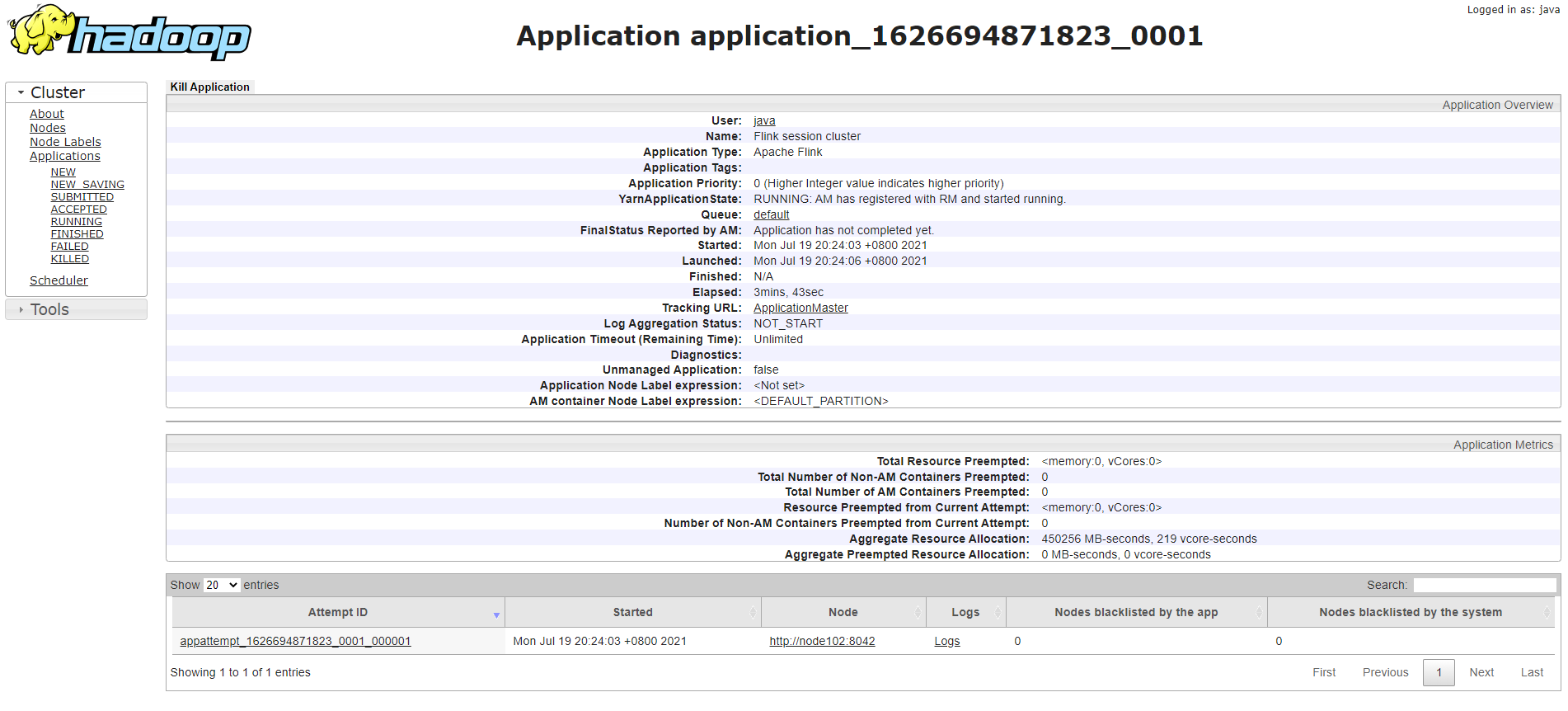
Task: Select the 'NOT_START' log aggregation status
Action: [787, 323]
